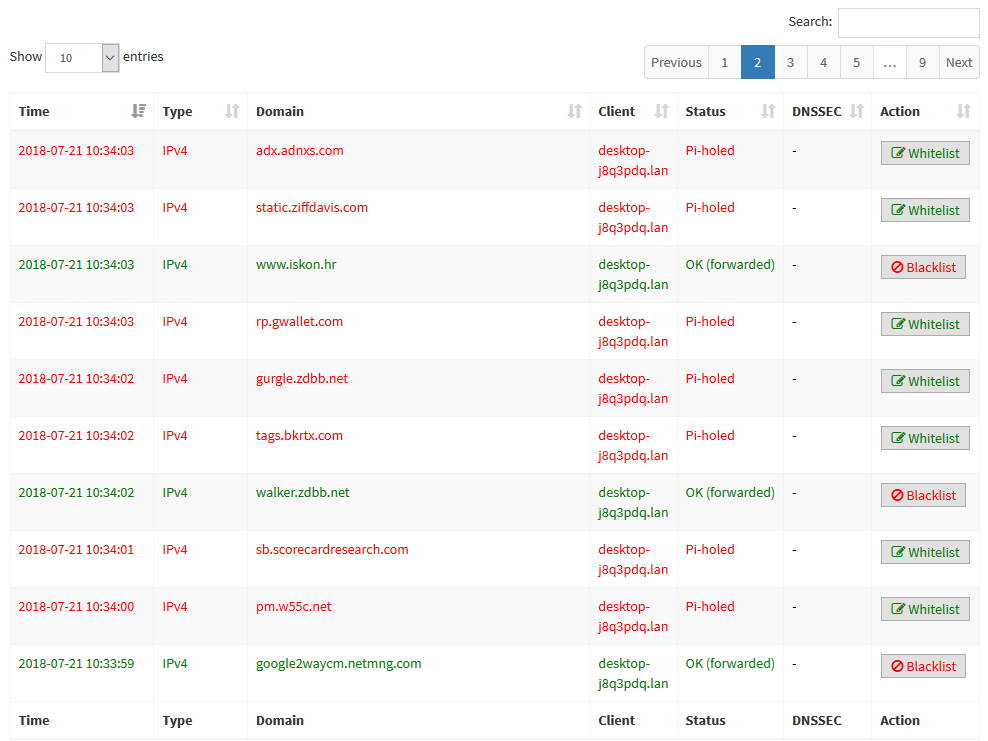
Task: Click the Action column sort arrows
Action: pyautogui.click(x=963, y=111)
